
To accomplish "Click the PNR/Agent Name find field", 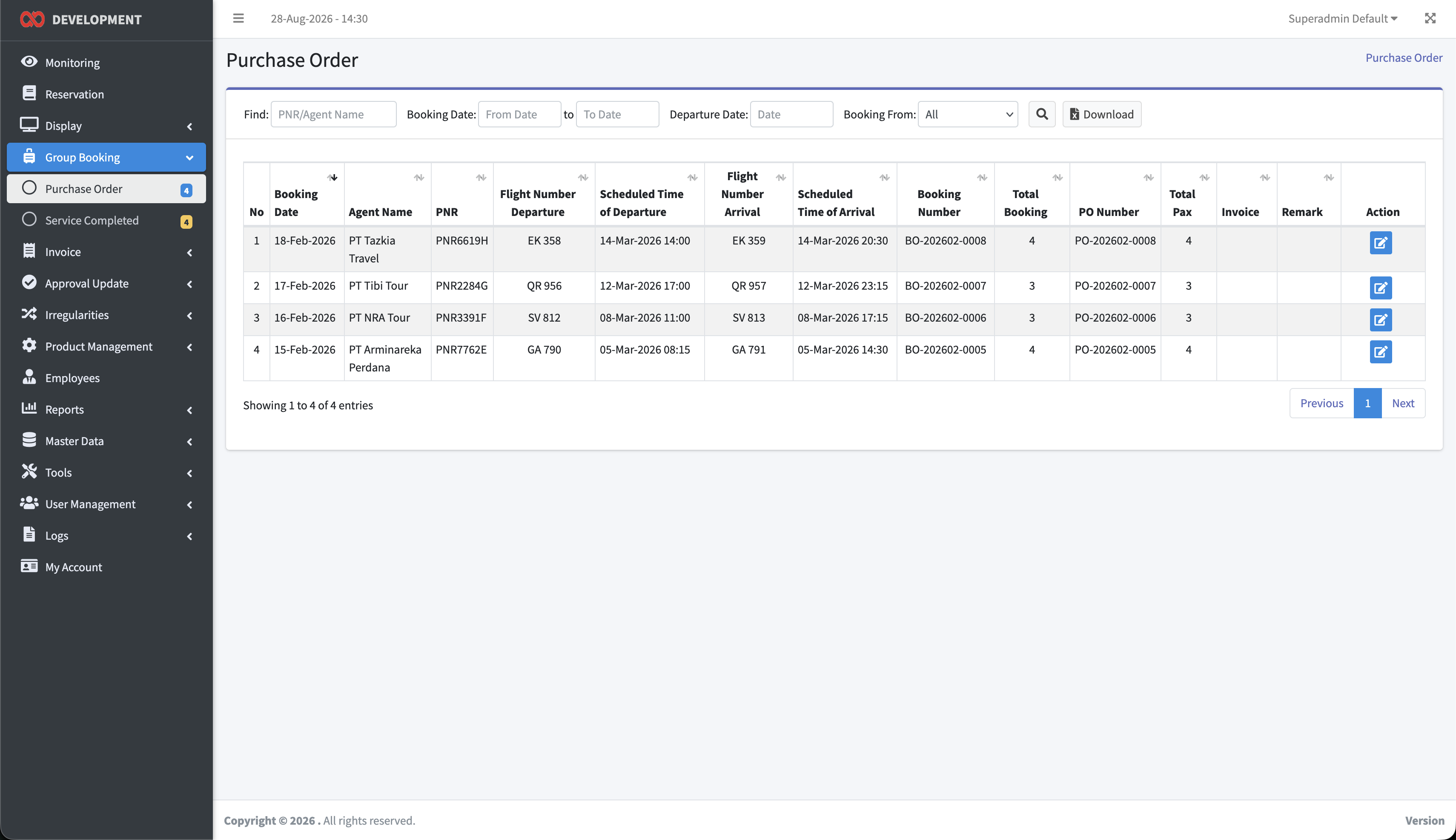I will click(x=333, y=114).
